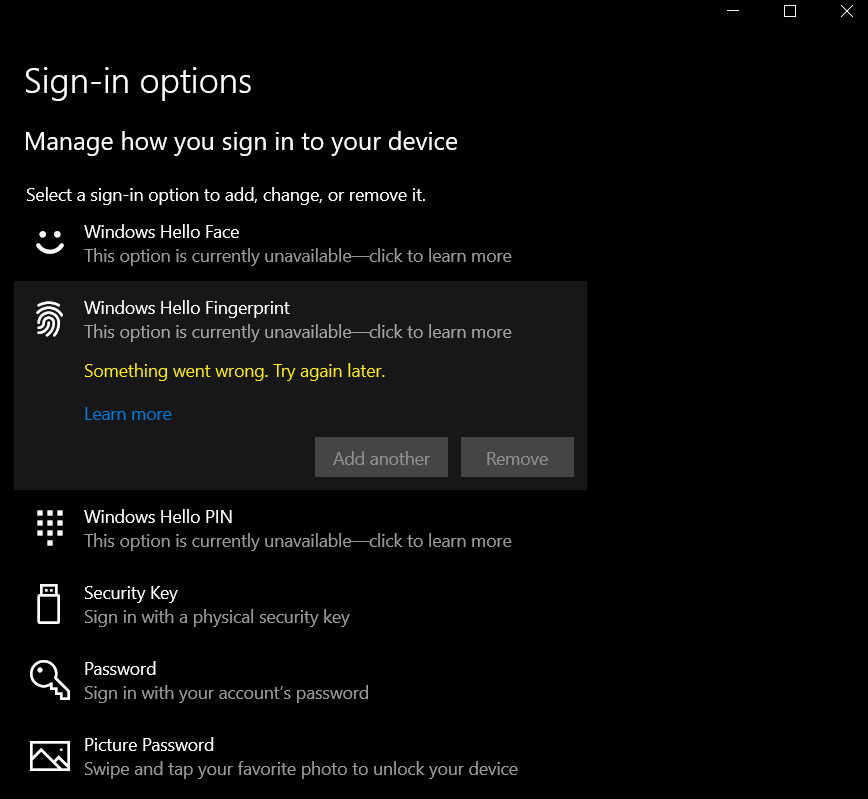
Task: Click the Add another button
Action: tap(381, 457)
